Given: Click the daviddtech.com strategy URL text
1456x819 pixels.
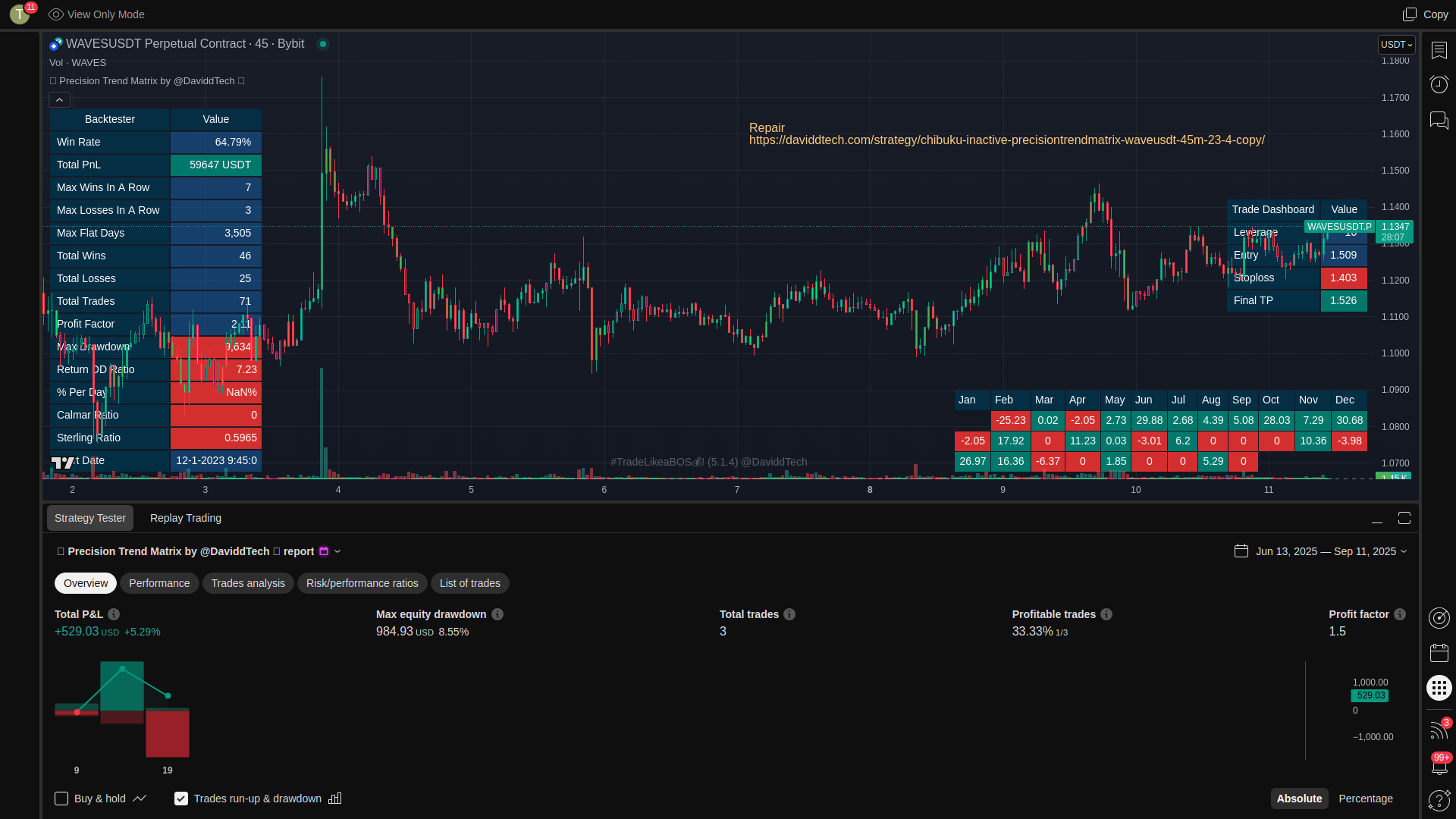Looking at the screenshot, I should [x=1007, y=140].
